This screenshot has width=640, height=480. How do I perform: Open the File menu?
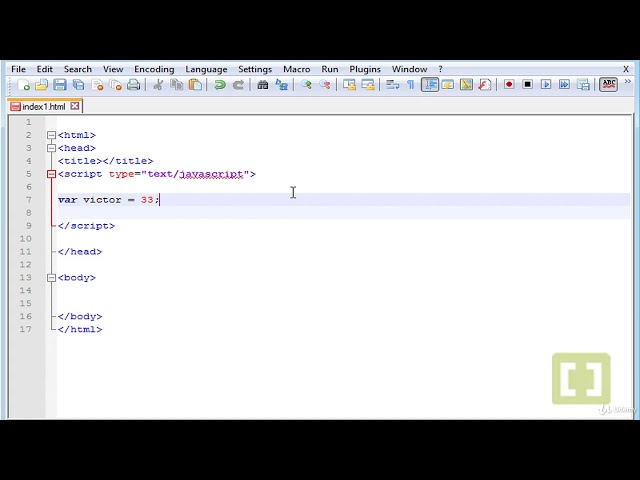pos(18,69)
